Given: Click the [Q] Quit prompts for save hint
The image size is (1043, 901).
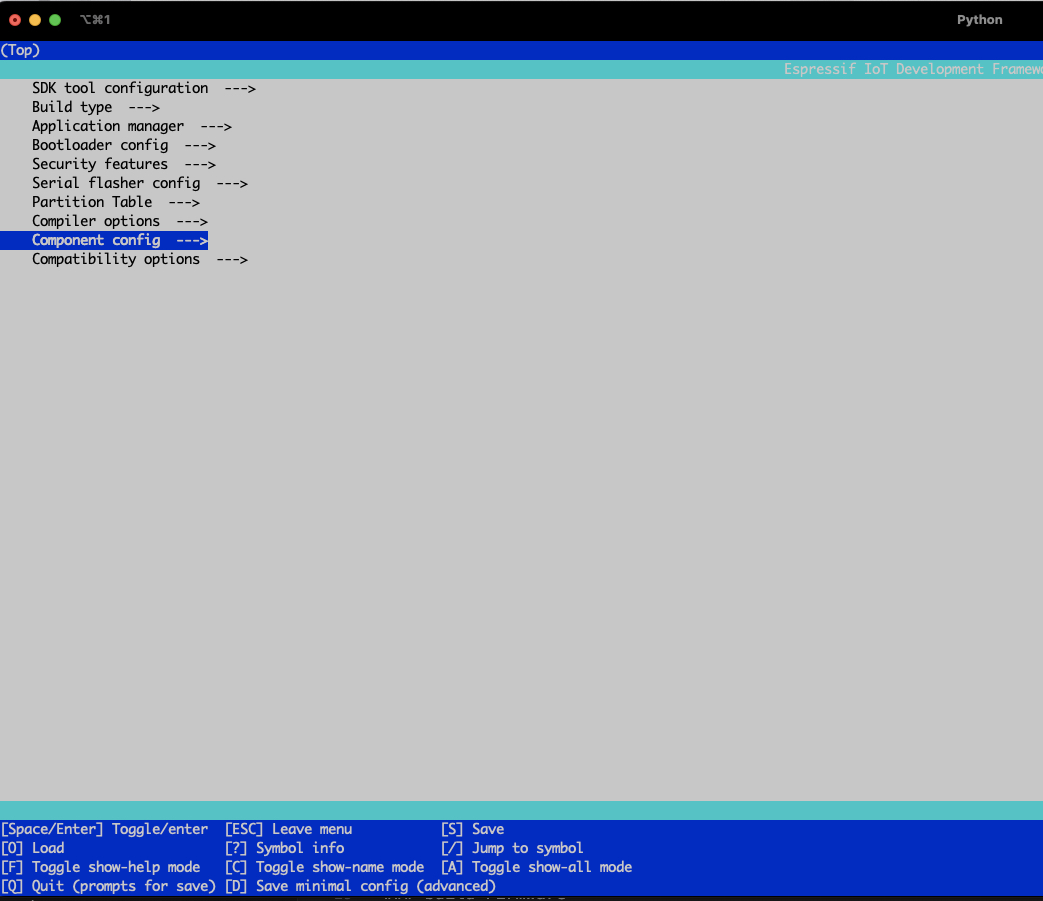Looking at the screenshot, I should (x=108, y=886).
